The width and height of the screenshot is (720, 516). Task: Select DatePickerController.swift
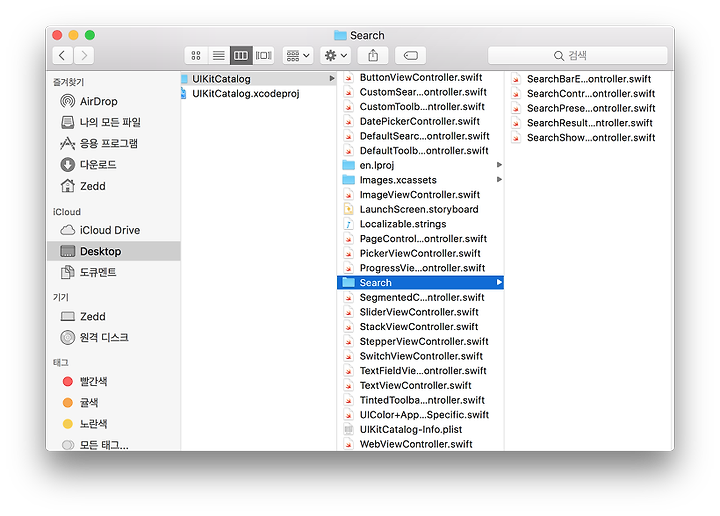(x=420, y=121)
